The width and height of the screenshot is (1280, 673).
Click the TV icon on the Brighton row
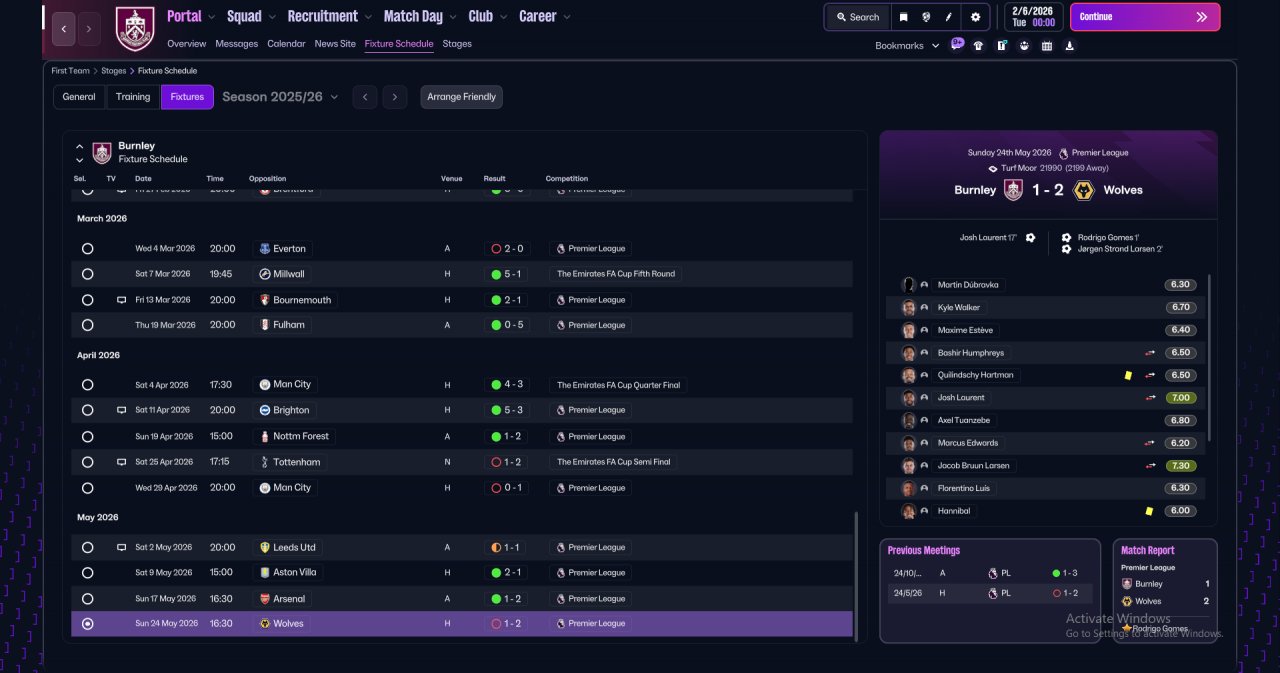tap(121, 410)
